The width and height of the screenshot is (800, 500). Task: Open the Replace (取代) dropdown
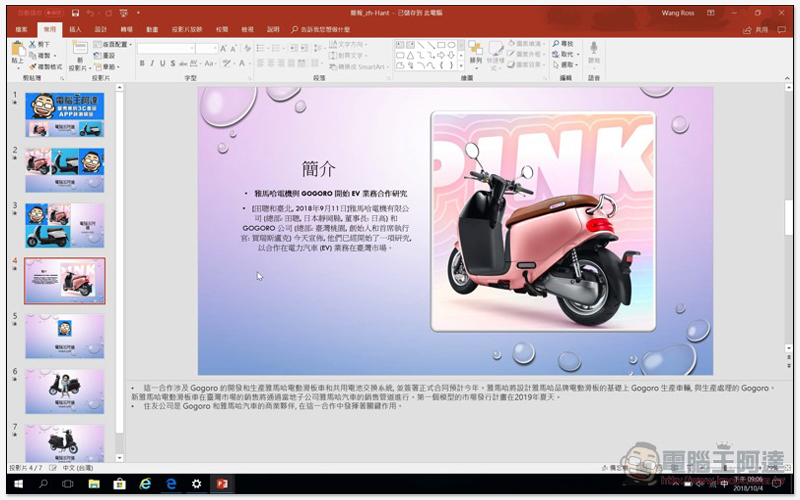pyautogui.click(x=565, y=54)
